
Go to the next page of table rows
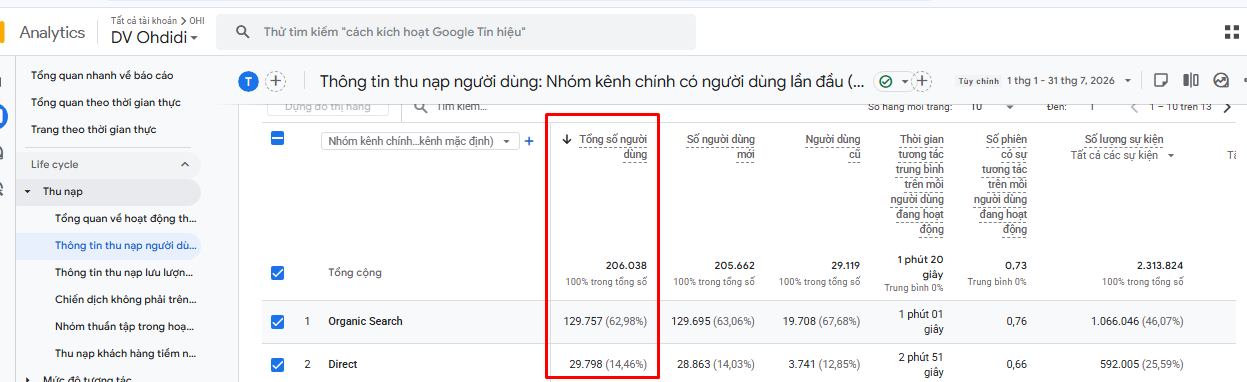(x=1227, y=106)
